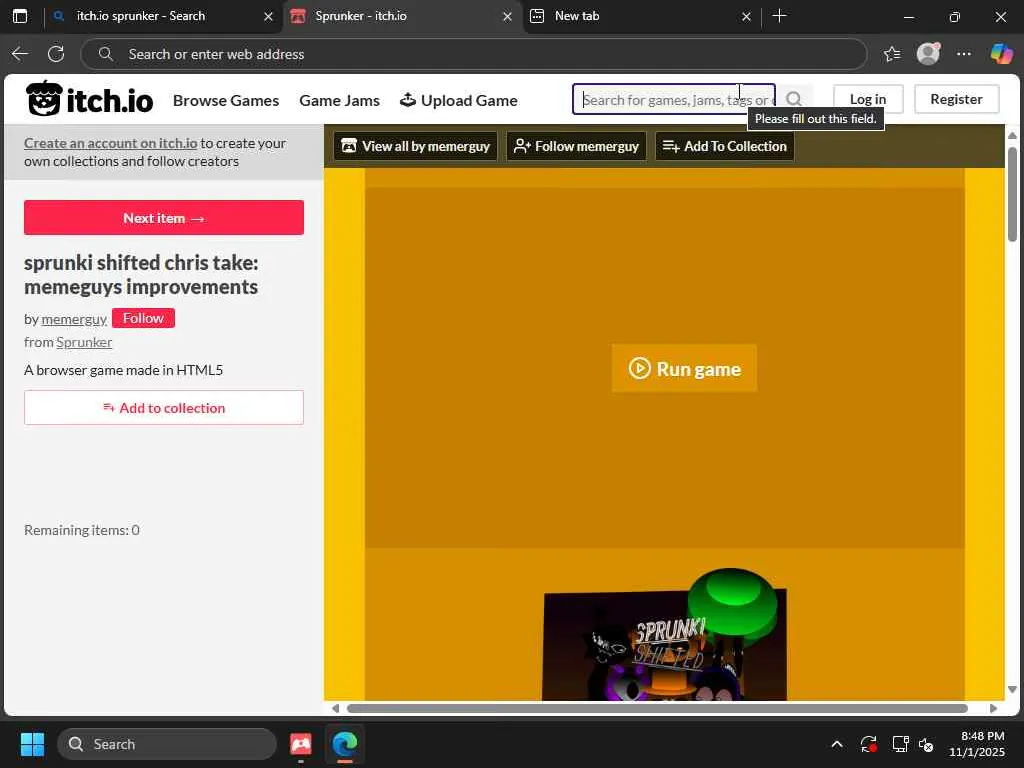Click the scroll up arrow on the page
Screen dimensions: 1024x768
[x=1012, y=135]
